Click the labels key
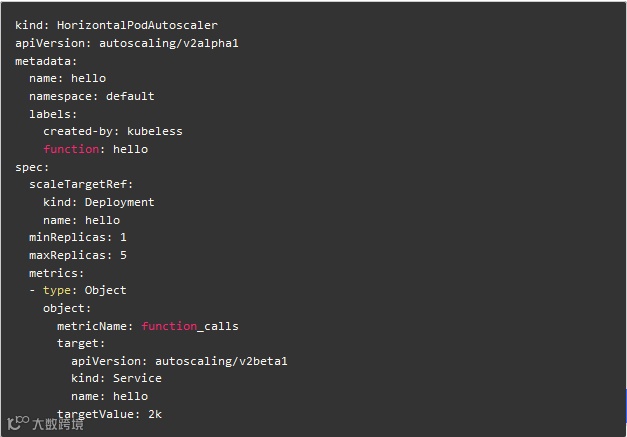The width and height of the screenshot is (627, 437). (x=52, y=114)
